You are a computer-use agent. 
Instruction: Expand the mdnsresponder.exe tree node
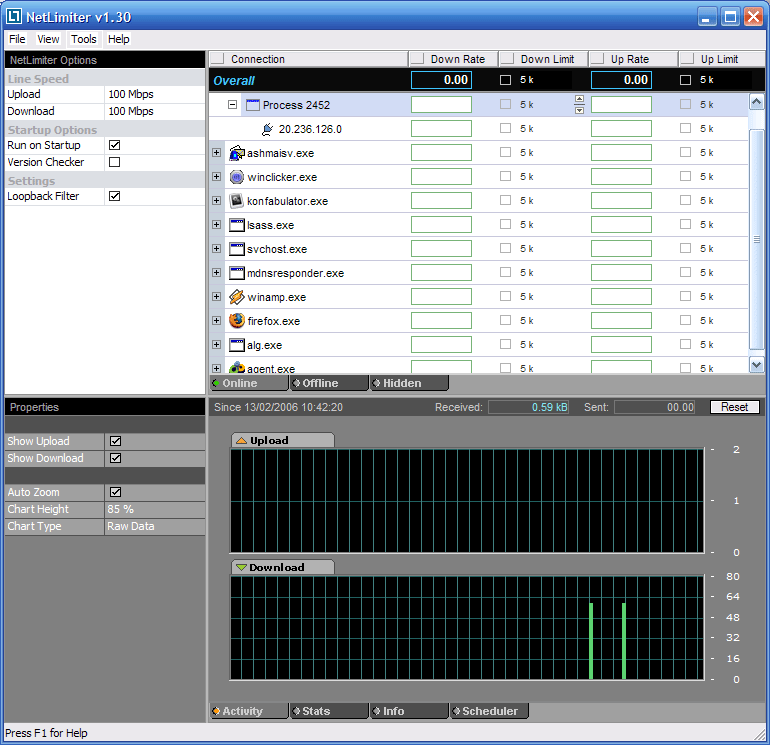(217, 272)
